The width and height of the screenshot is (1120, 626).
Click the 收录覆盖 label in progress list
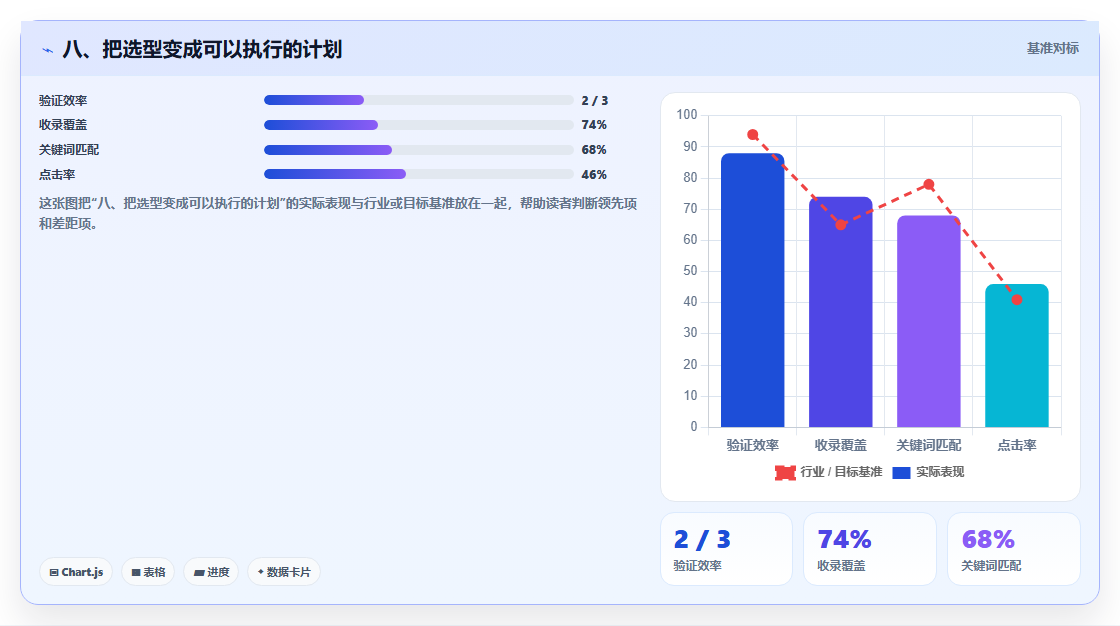click(x=63, y=125)
